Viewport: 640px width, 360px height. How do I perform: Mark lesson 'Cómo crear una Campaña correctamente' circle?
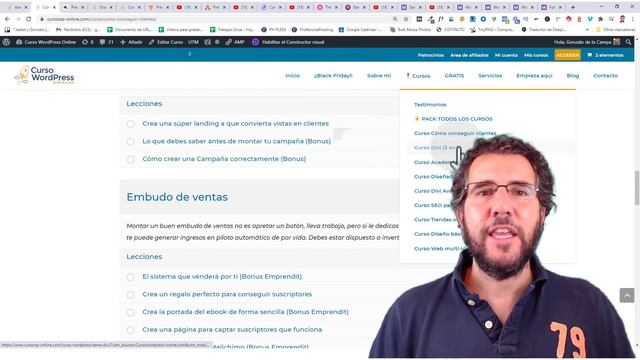131,159
